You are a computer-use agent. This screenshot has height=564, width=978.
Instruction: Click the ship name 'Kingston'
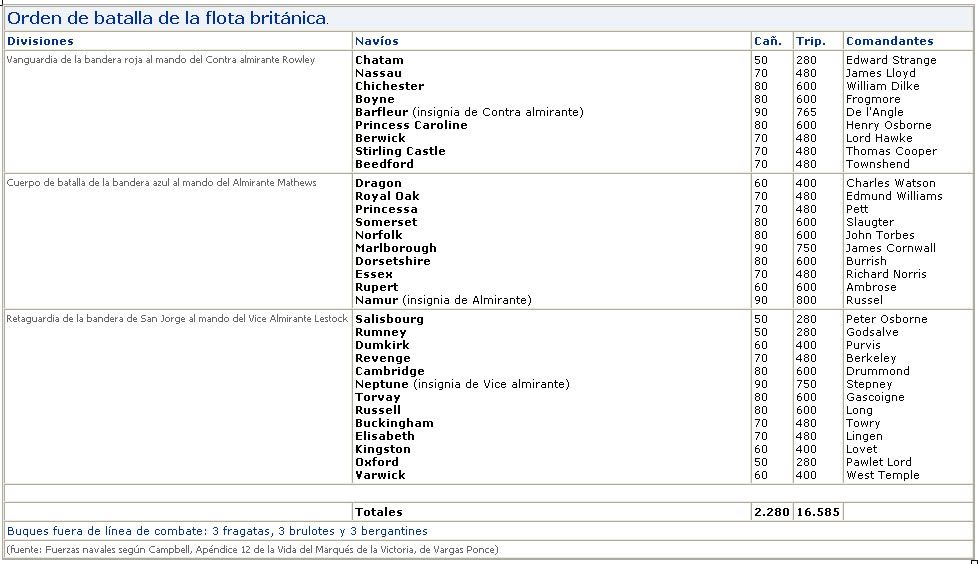(382, 449)
